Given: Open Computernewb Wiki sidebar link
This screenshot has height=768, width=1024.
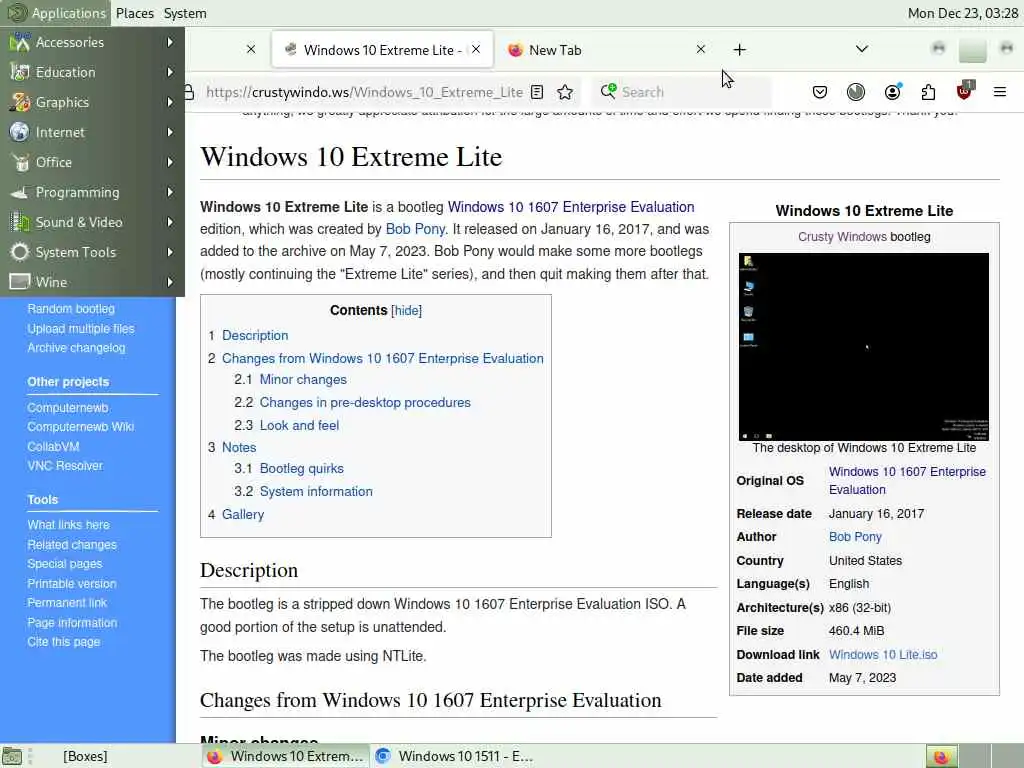Looking at the screenshot, I should coord(80,426).
